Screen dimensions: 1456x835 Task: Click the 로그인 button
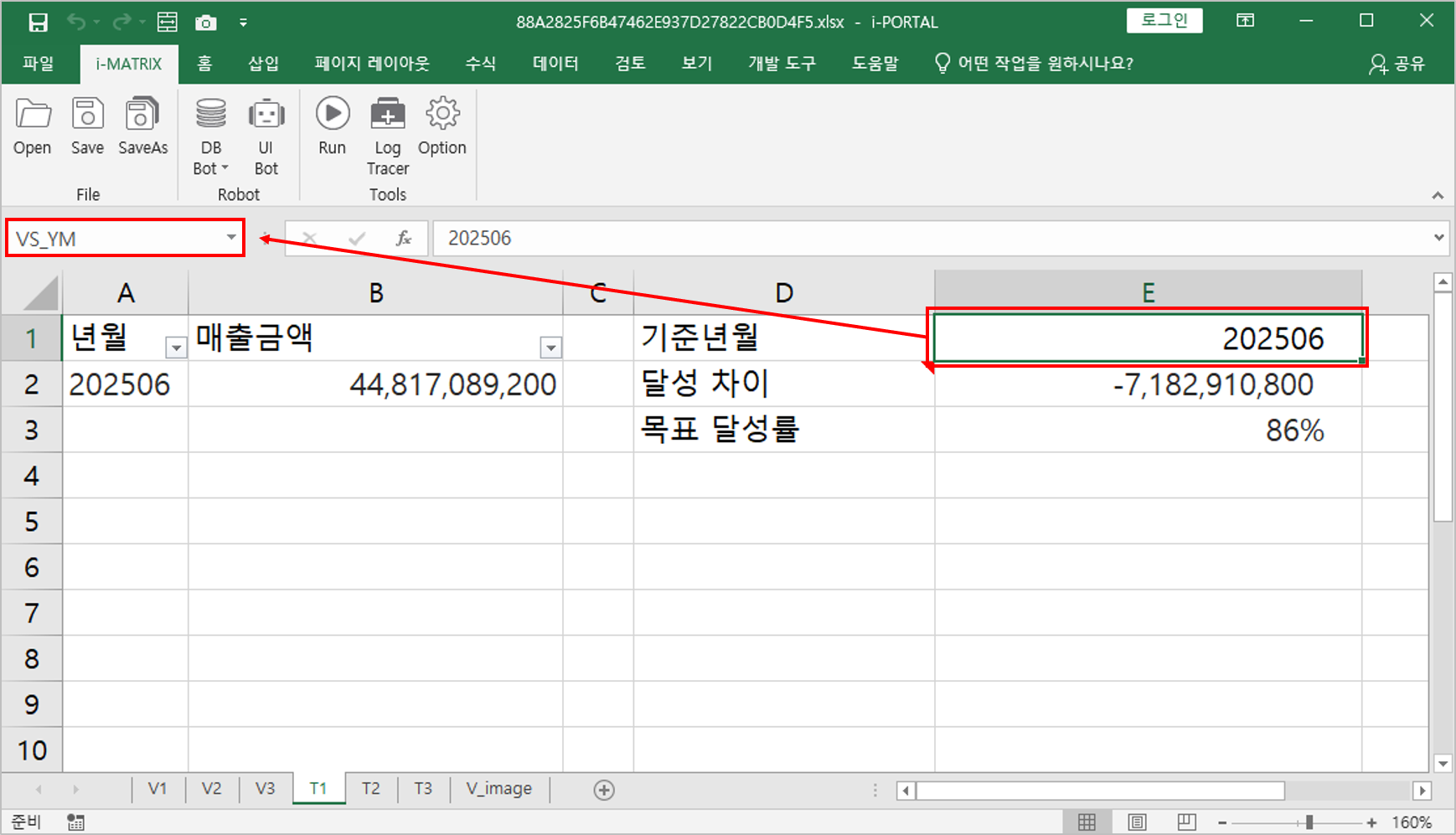tap(1164, 21)
